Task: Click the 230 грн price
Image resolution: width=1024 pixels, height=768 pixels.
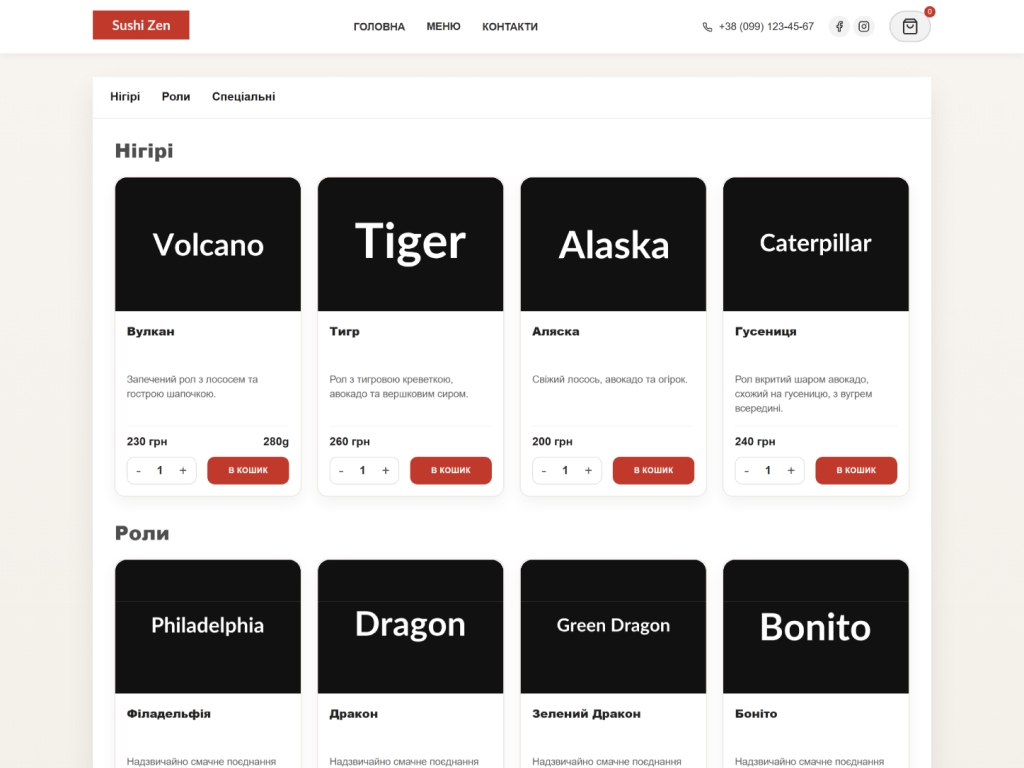Action: point(147,441)
